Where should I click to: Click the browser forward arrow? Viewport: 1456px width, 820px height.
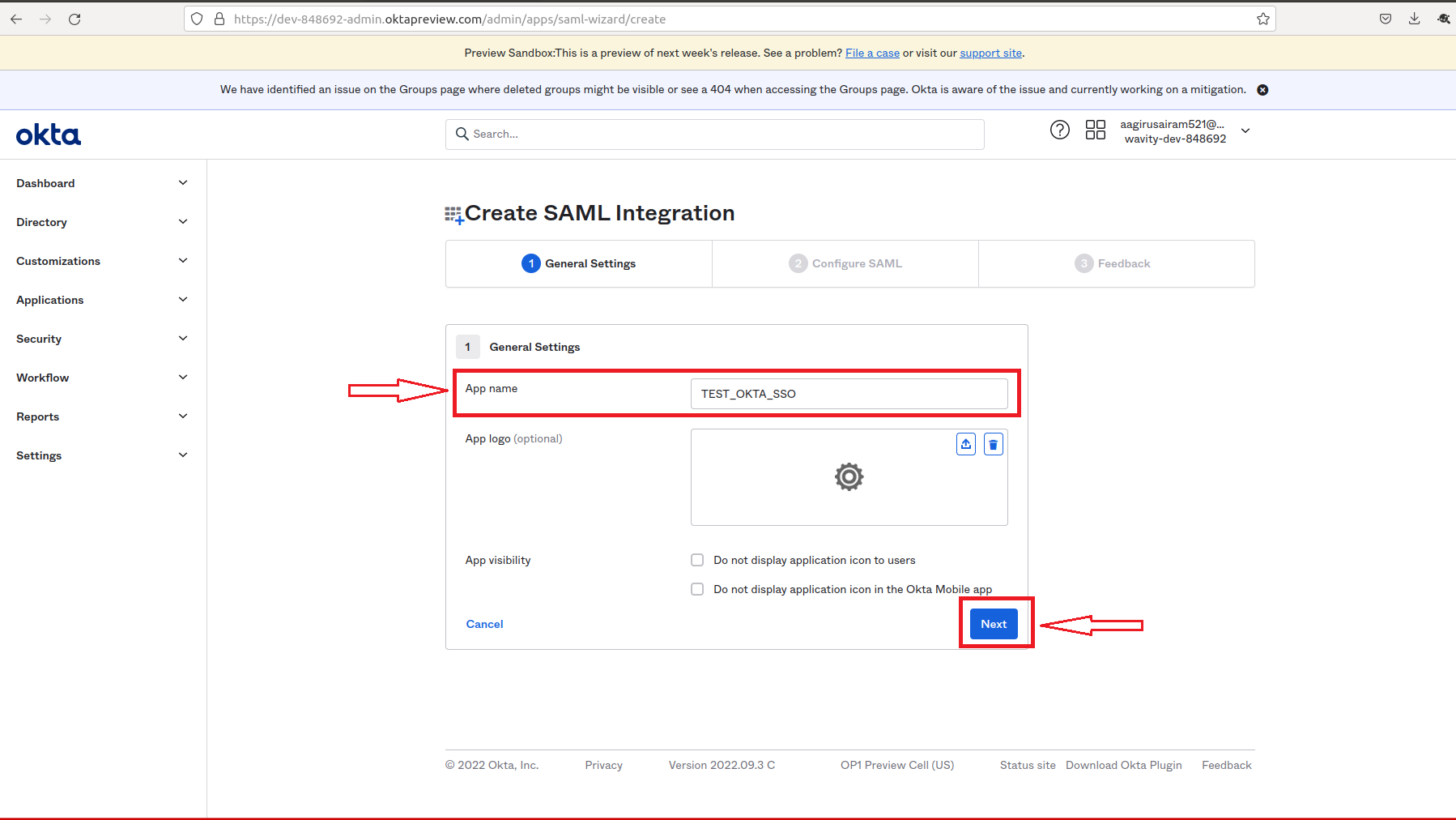click(x=45, y=19)
